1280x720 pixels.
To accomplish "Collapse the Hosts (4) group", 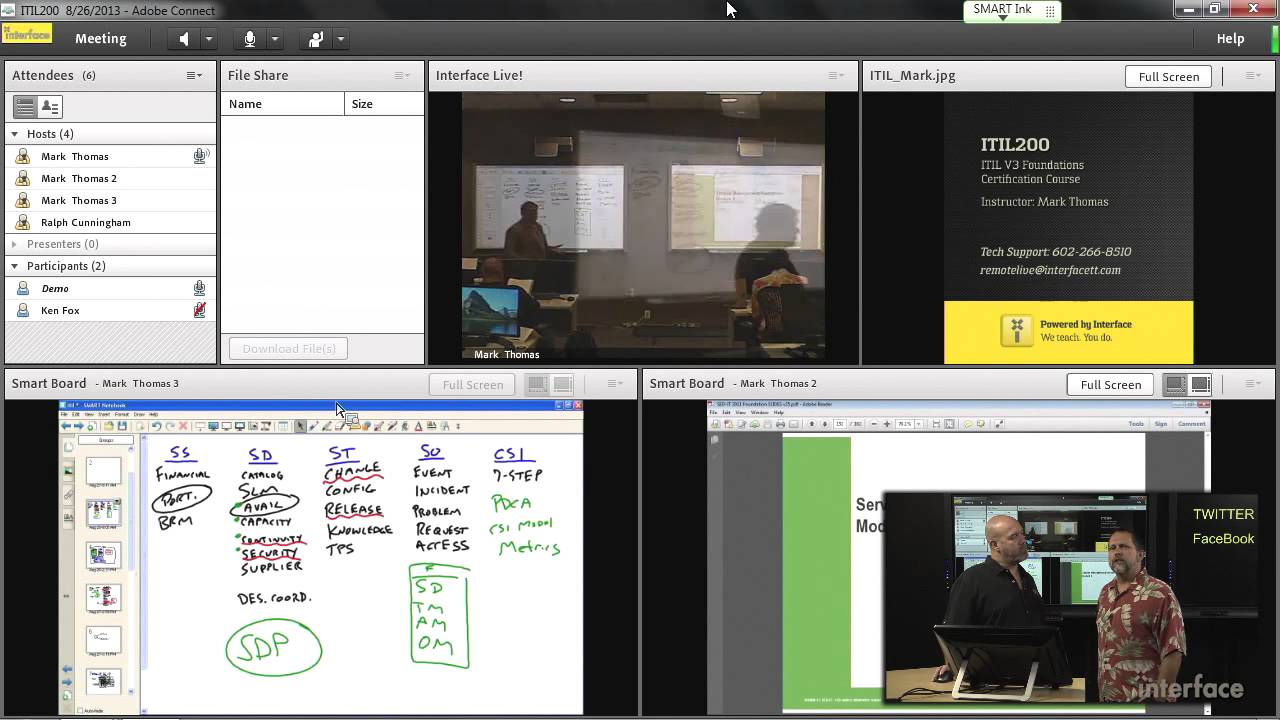I will coord(14,134).
